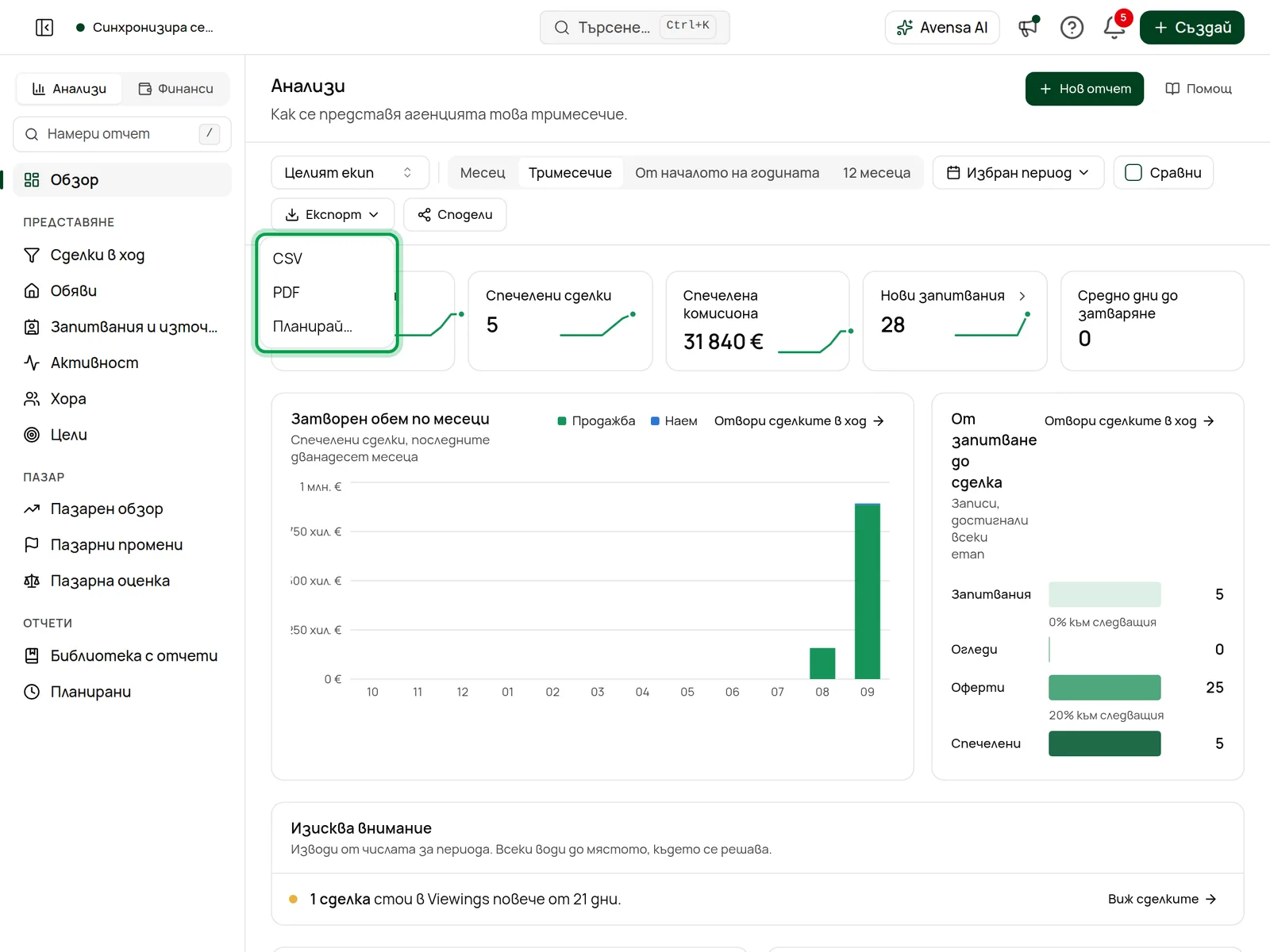The image size is (1270, 952).
Task: Switch to the Финанси tab
Action: pos(175,89)
